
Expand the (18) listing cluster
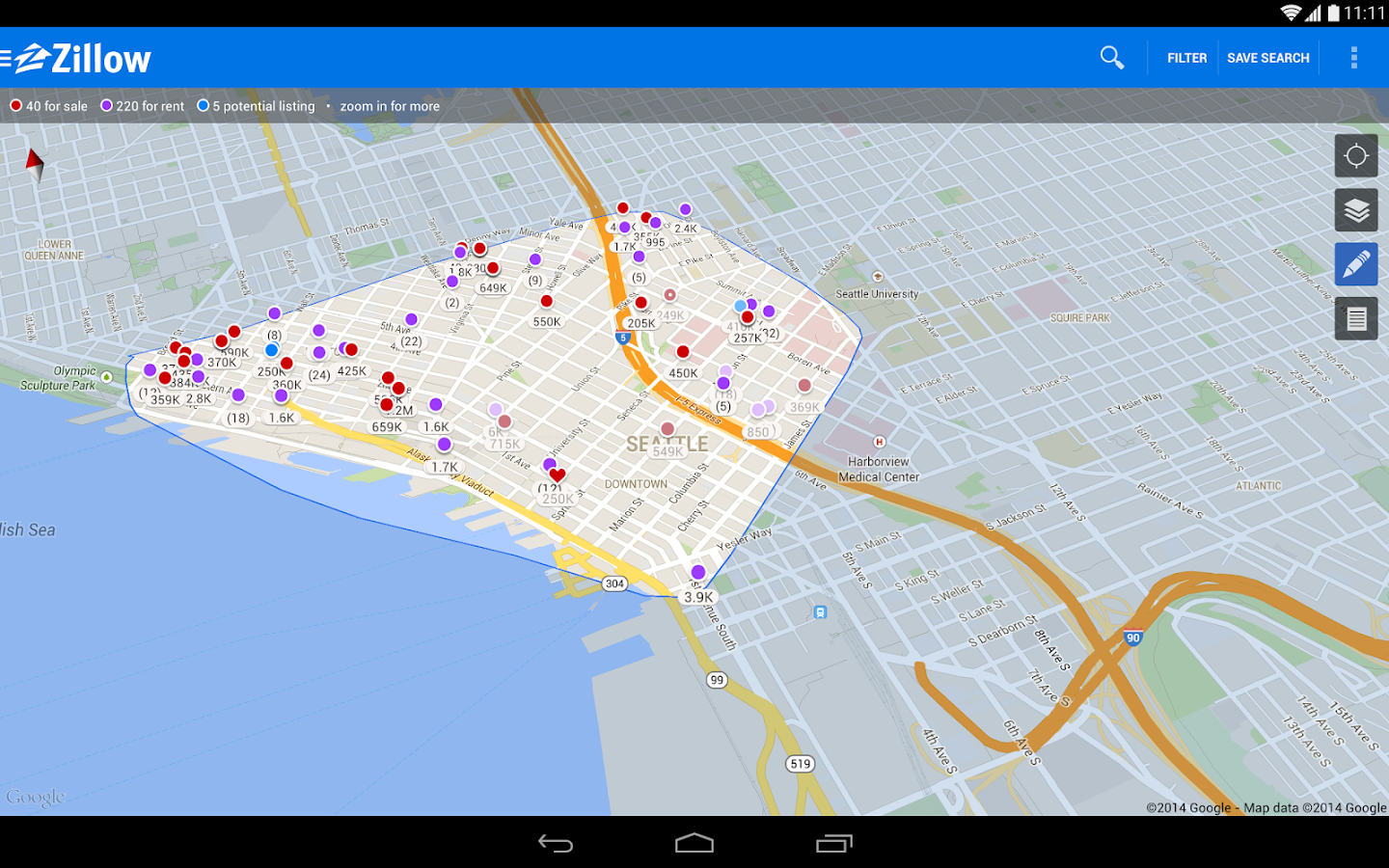238,419
